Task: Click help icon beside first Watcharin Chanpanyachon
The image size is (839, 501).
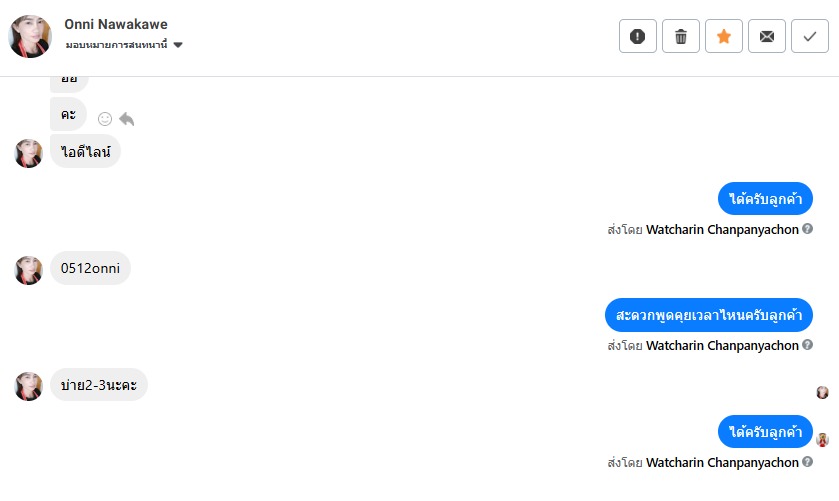Action: click(808, 229)
